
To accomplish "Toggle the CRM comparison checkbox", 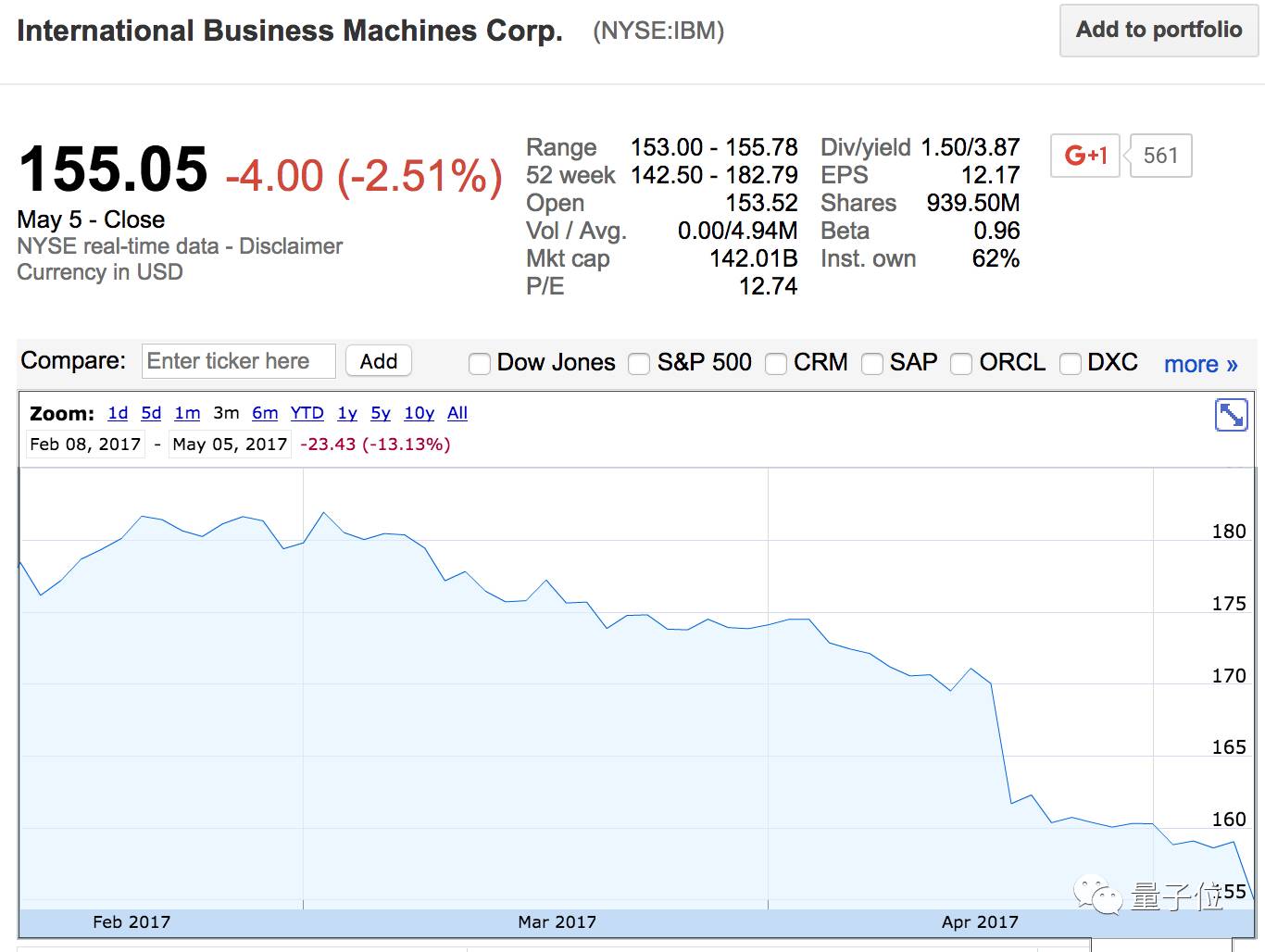I will tap(776, 364).
